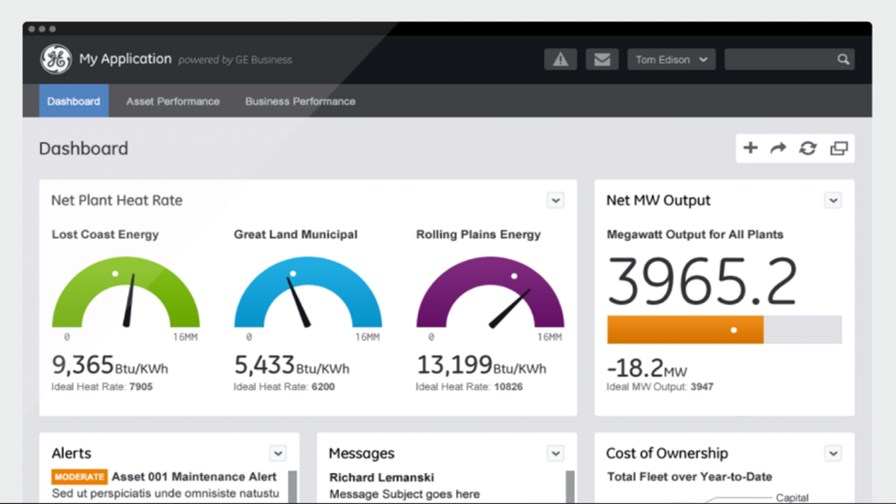This screenshot has height=504, width=896.
Task: Click the 9,365 Btu/KWh value
Action: pos(110,365)
